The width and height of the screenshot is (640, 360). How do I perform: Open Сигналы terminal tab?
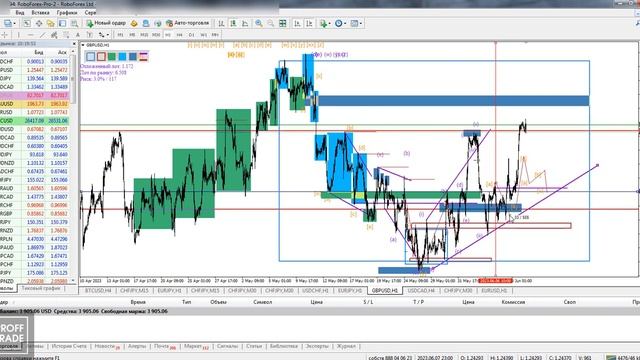(227, 346)
